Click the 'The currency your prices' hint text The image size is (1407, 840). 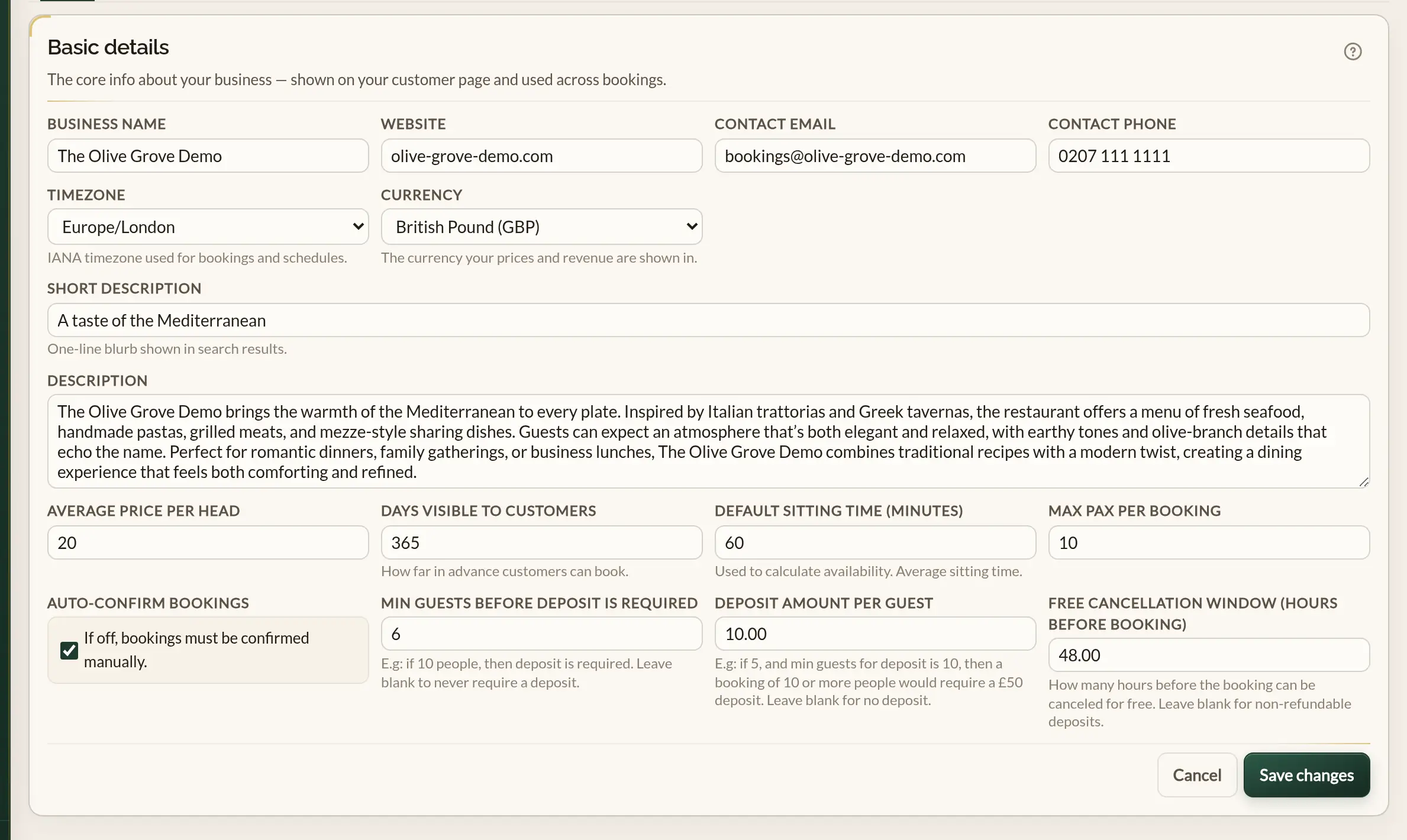point(539,258)
